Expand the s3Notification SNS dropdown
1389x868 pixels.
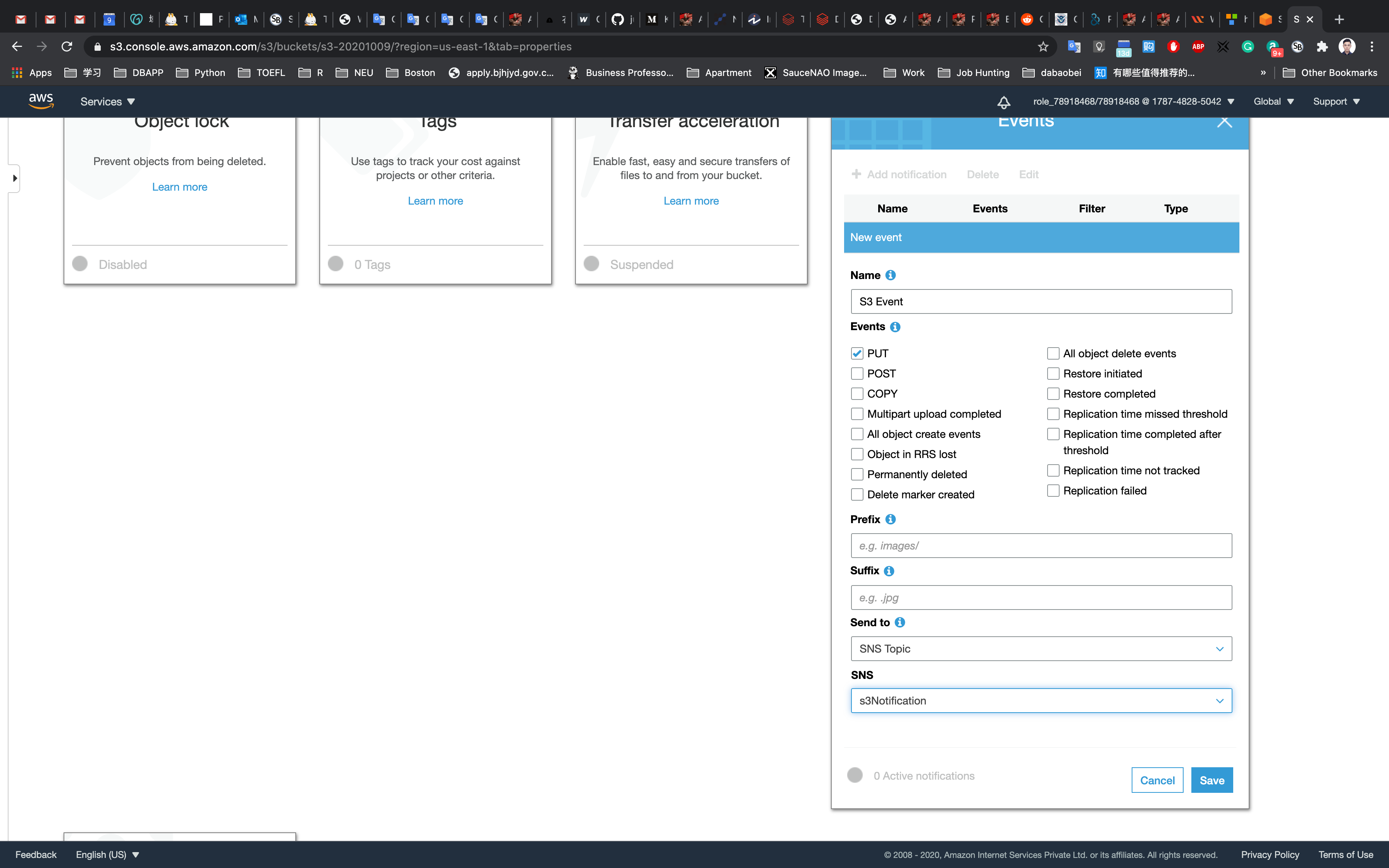coord(1041,700)
